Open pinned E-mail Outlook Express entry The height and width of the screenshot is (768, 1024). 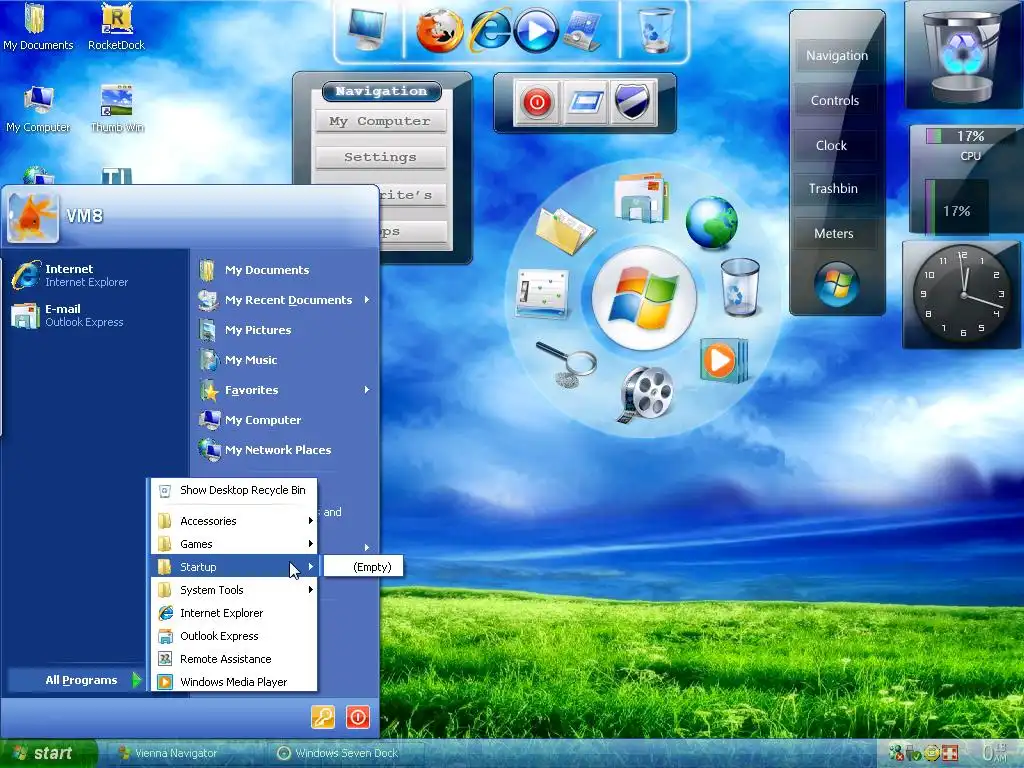coord(95,315)
